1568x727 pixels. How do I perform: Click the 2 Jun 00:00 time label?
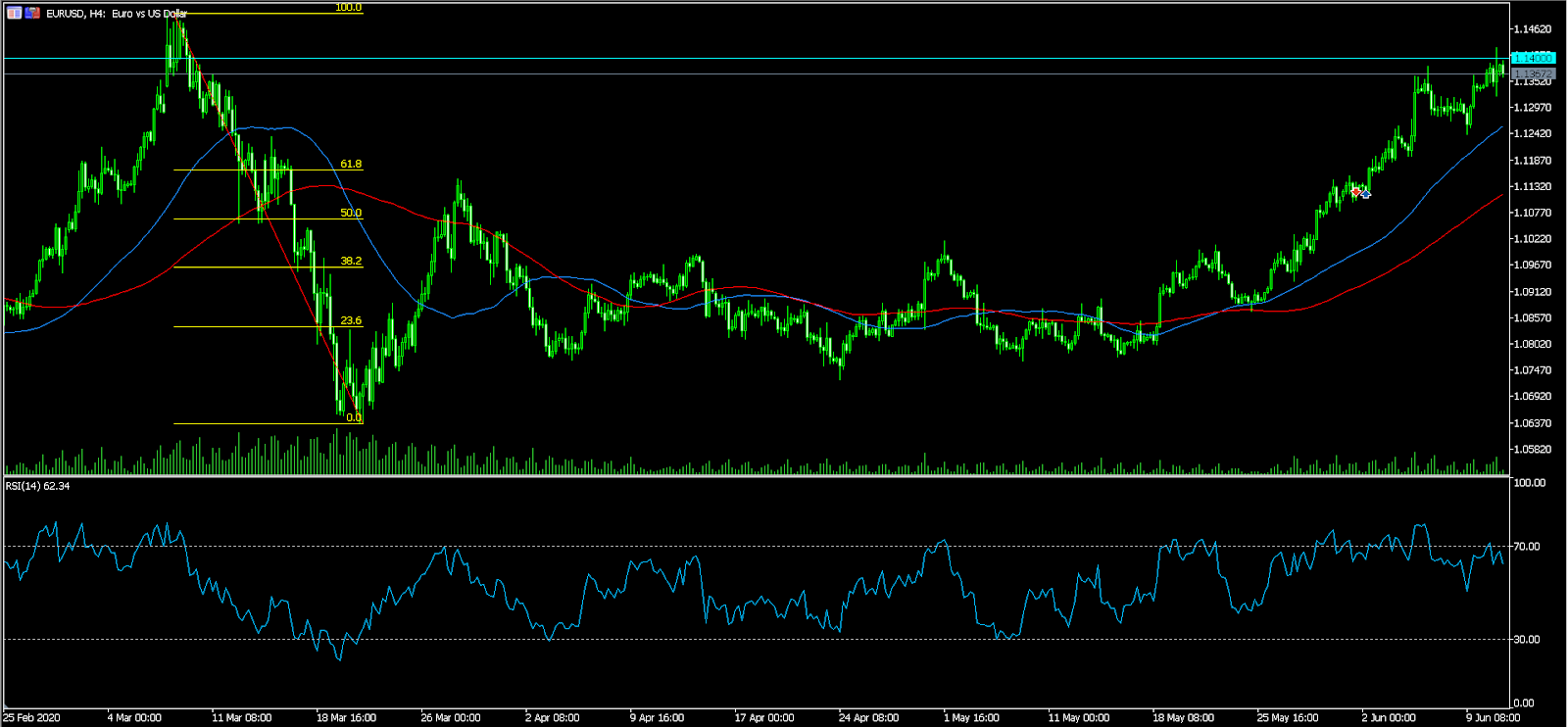pyautogui.click(x=1389, y=718)
